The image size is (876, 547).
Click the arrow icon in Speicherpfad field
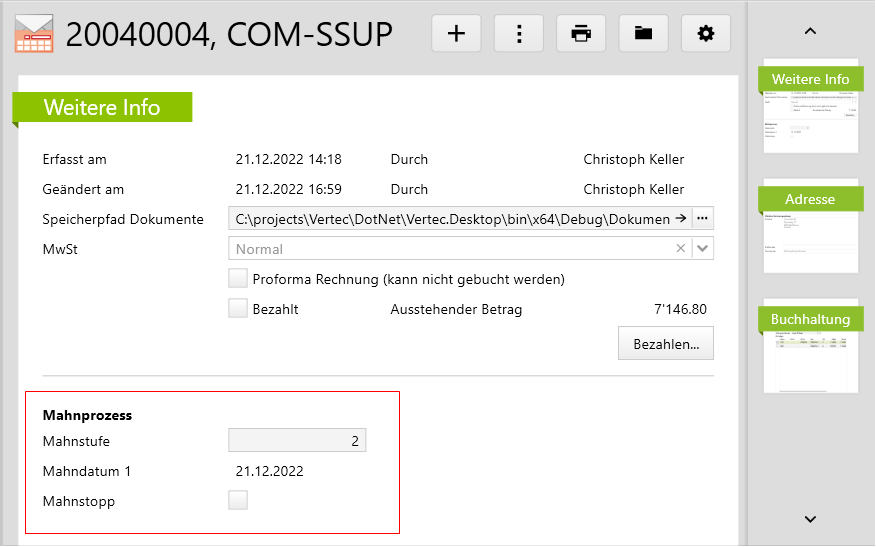681,219
